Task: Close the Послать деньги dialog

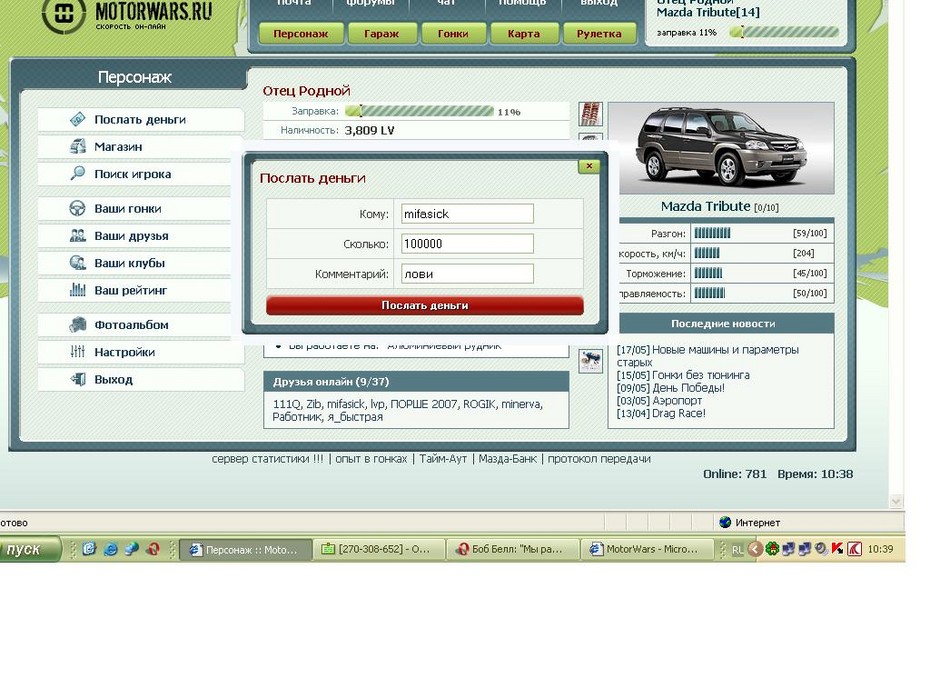Action: pyautogui.click(x=589, y=166)
